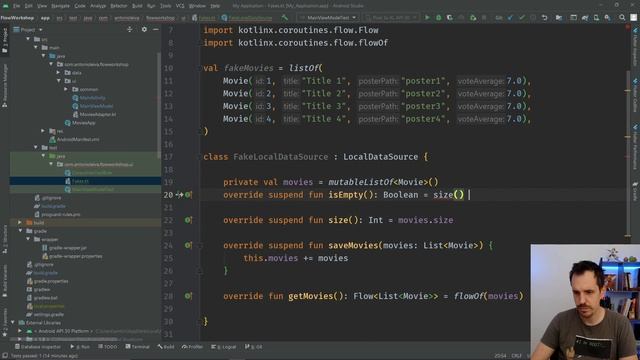Image resolution: width=640 pixels, height=360 pixels.
Task: Click the override gutter icon on line 22
Action: click(x=188, y=220)
